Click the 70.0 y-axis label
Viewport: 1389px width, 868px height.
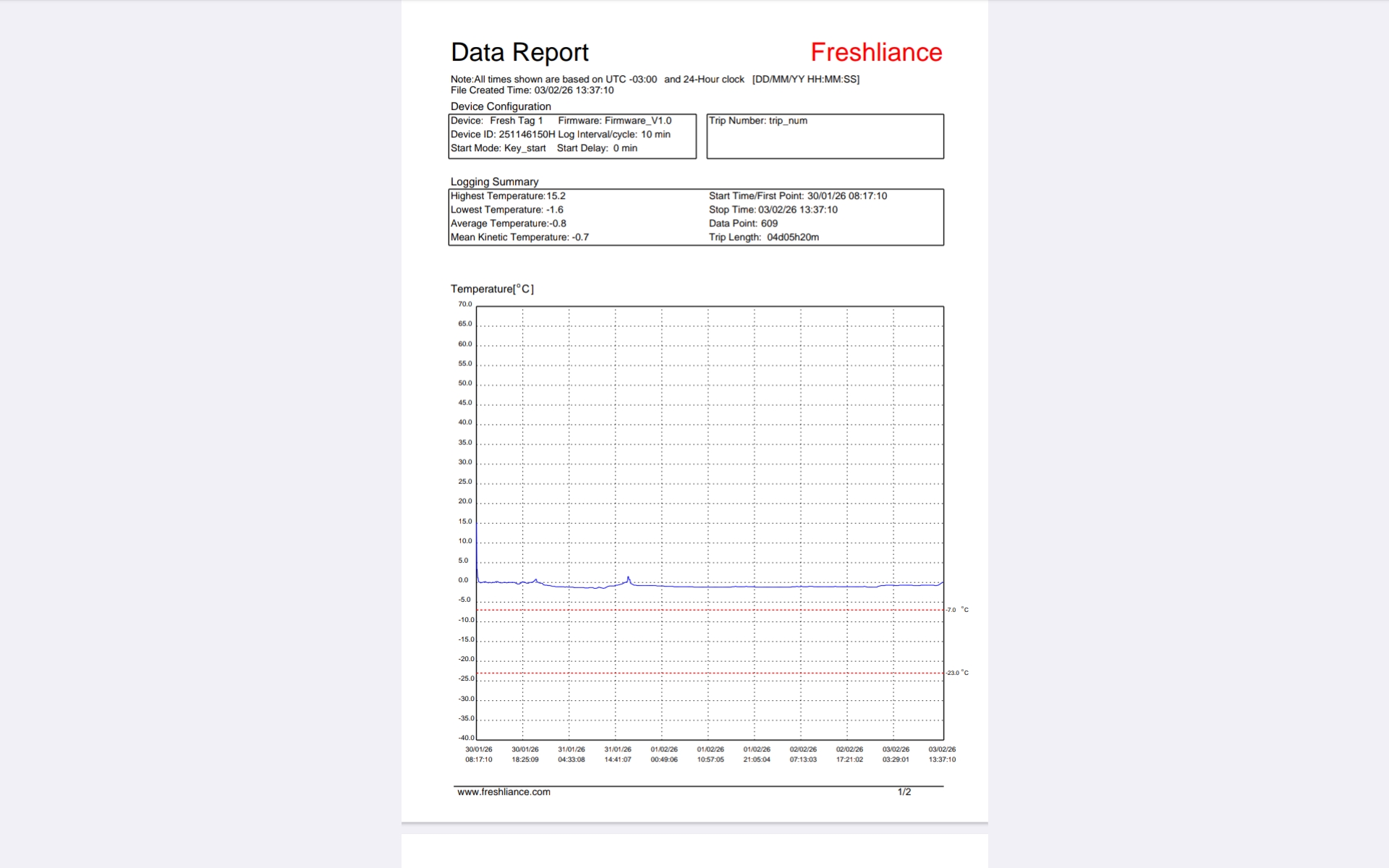point(464,305)
